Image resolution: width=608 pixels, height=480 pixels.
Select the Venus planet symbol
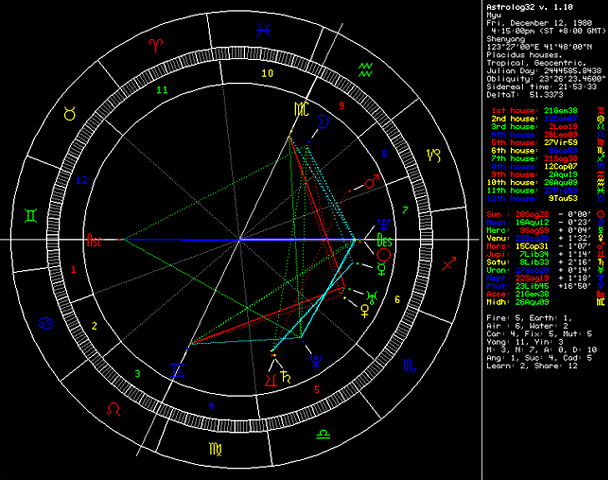[365, 311]
